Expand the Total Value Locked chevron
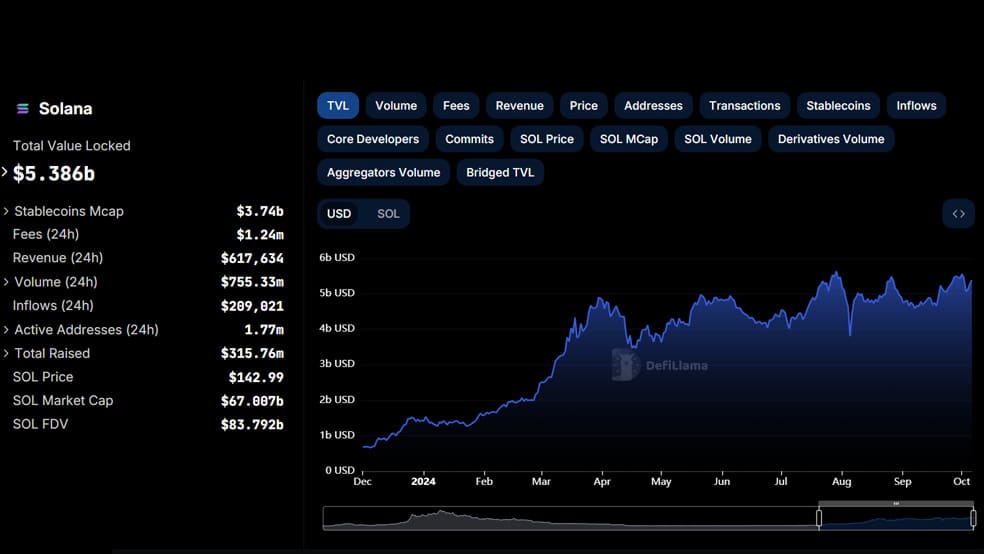Viewport: 984px width, 554px height. click(x=4, y=171)
